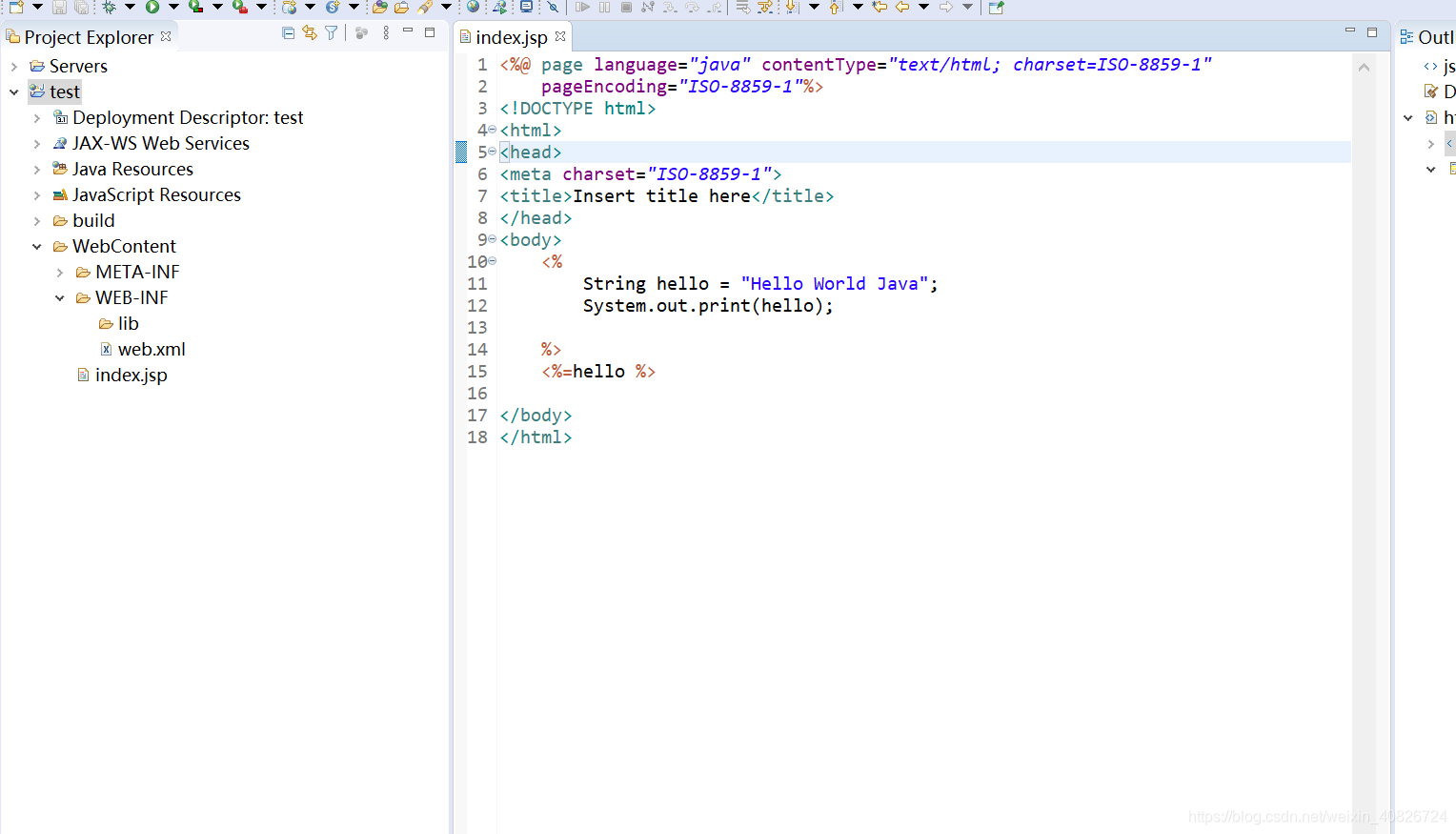1456x834 pixels.
Task: Select the test project
Action: click(55, 92)
